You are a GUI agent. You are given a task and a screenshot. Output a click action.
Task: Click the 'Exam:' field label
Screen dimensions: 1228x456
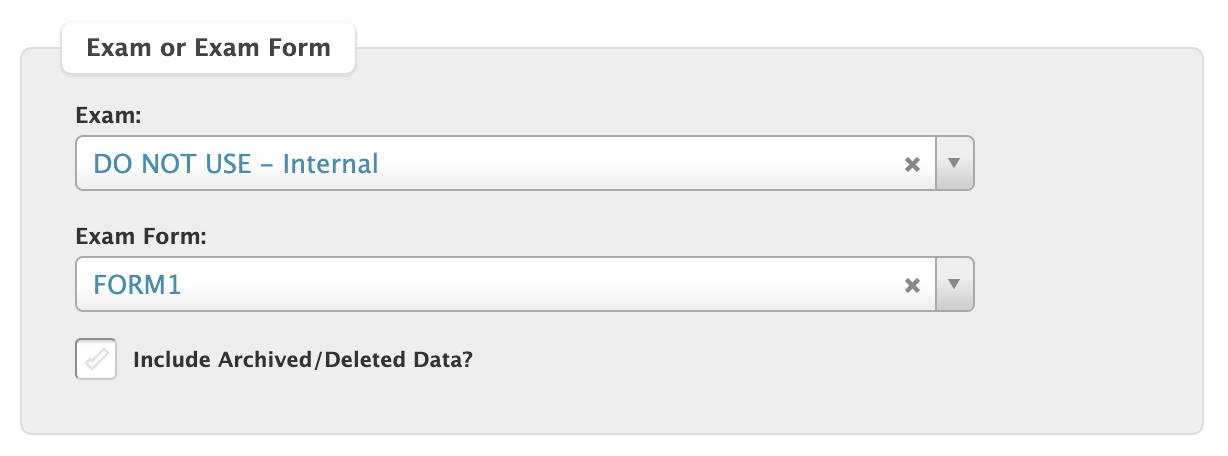tap(109, 116)
